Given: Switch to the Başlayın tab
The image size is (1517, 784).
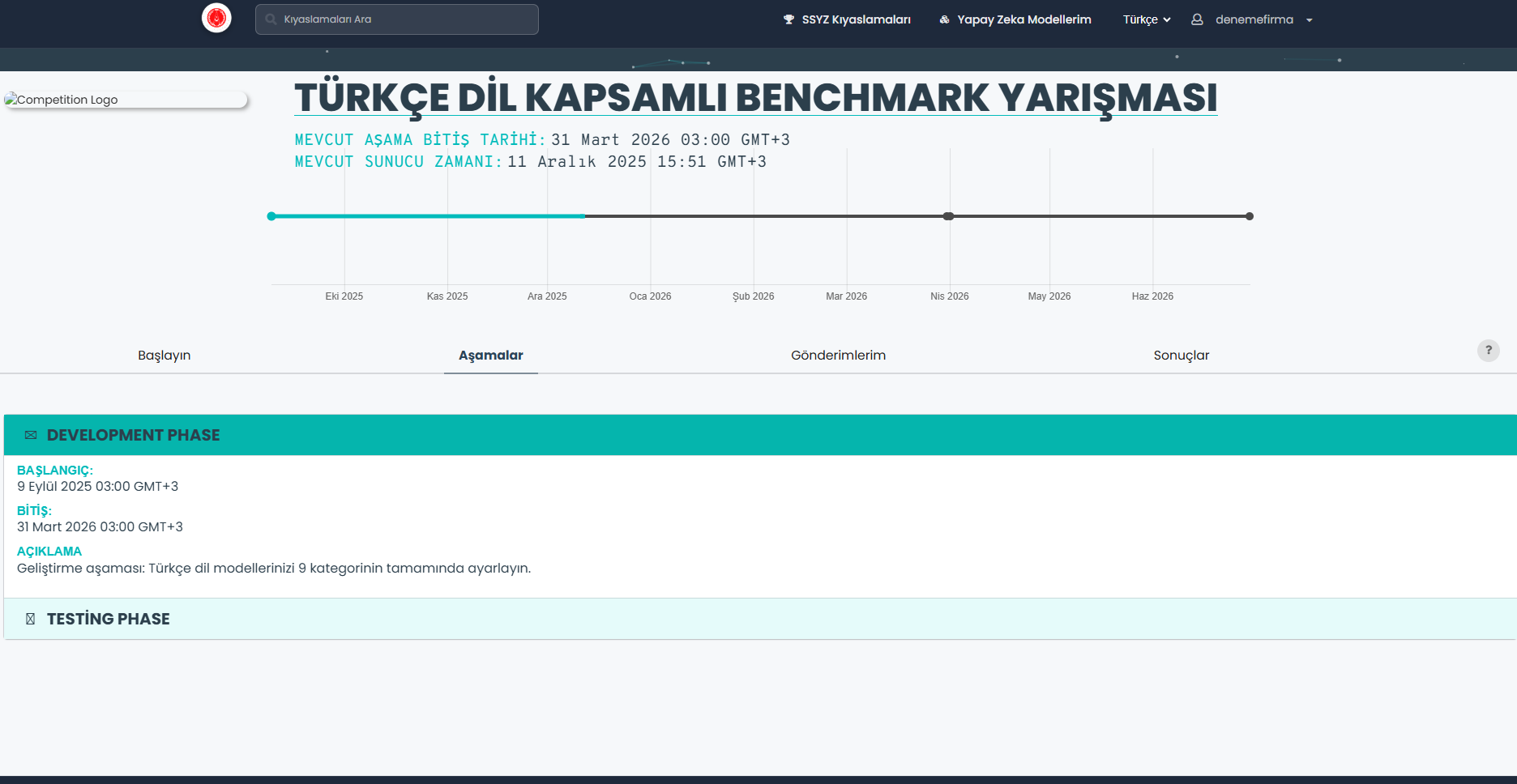Looking at the screenshot, I should click(165, 356).
